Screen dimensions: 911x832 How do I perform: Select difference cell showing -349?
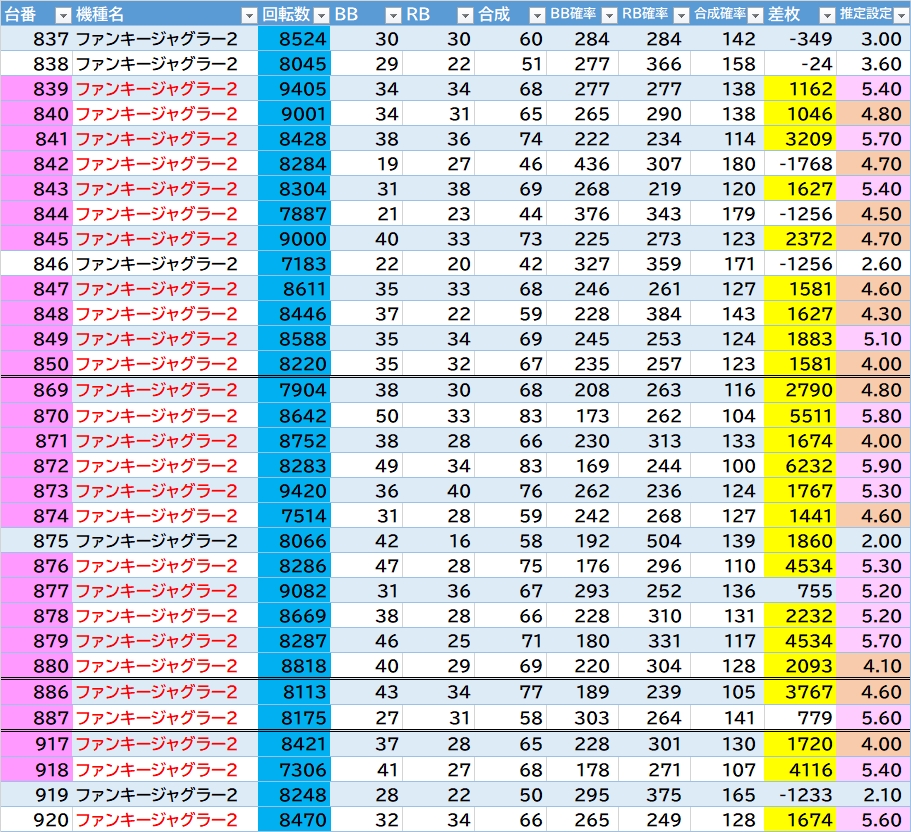(800, 39)
